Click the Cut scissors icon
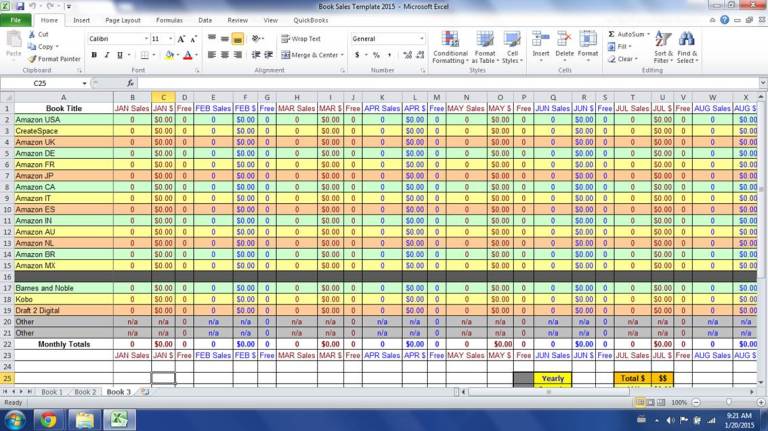This screenshot has height=431, width=768. pyautogui.click(x=33, y=35)
